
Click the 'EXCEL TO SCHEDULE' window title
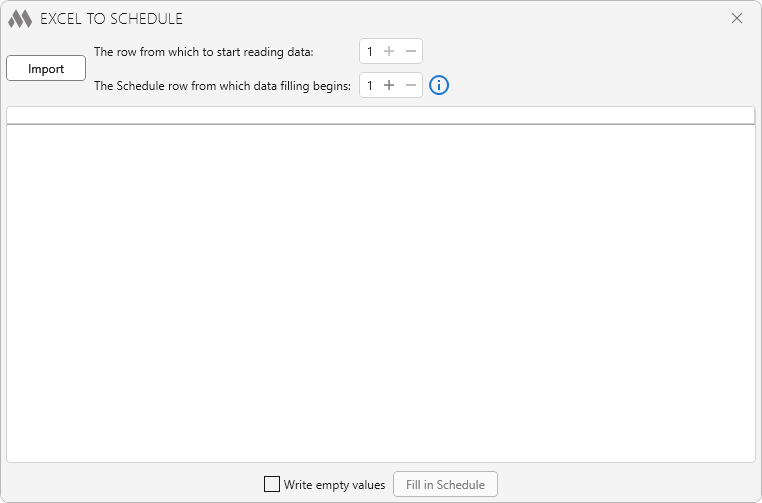click(x=111, y=19)
